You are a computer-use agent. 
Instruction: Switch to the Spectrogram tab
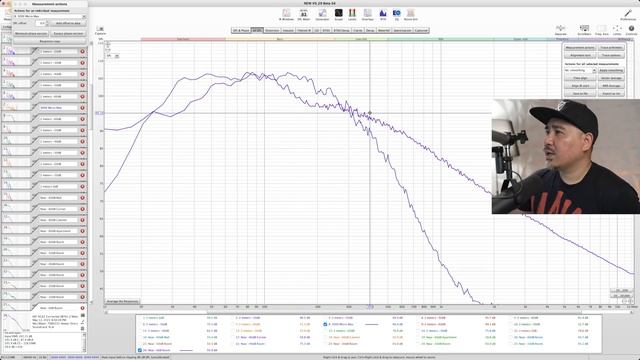402,31
